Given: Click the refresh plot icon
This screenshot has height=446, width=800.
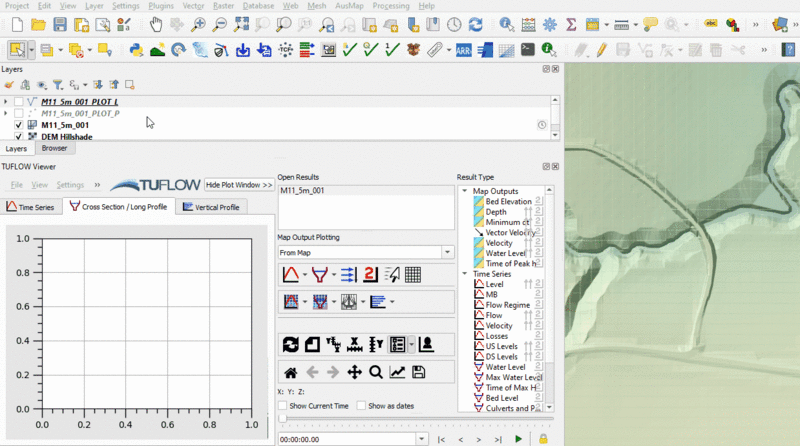Looking at the screenshot, I should [x=290, y=344].
